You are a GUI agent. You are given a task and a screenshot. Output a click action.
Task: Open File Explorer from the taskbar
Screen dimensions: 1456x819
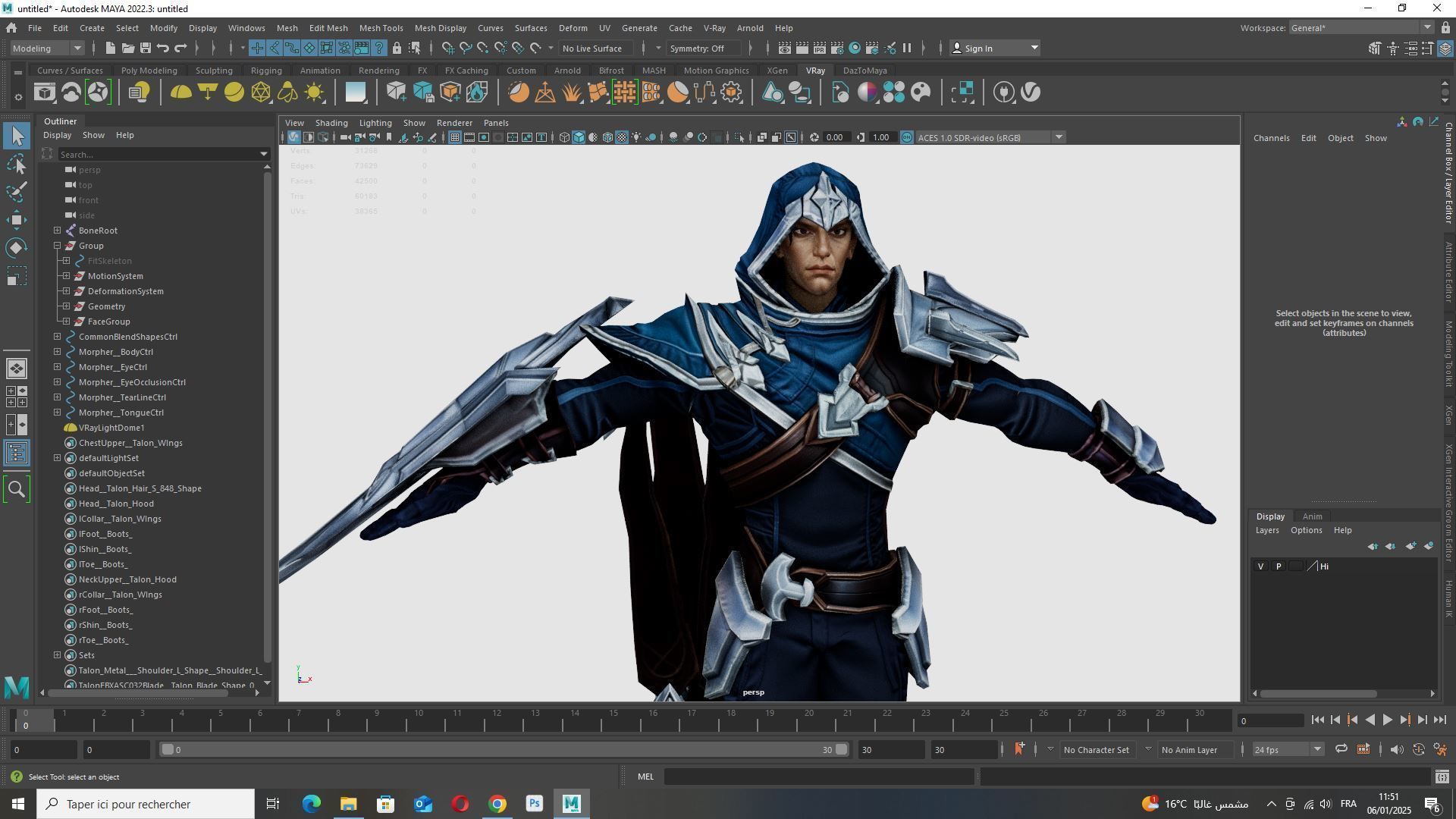click(348, 804)
